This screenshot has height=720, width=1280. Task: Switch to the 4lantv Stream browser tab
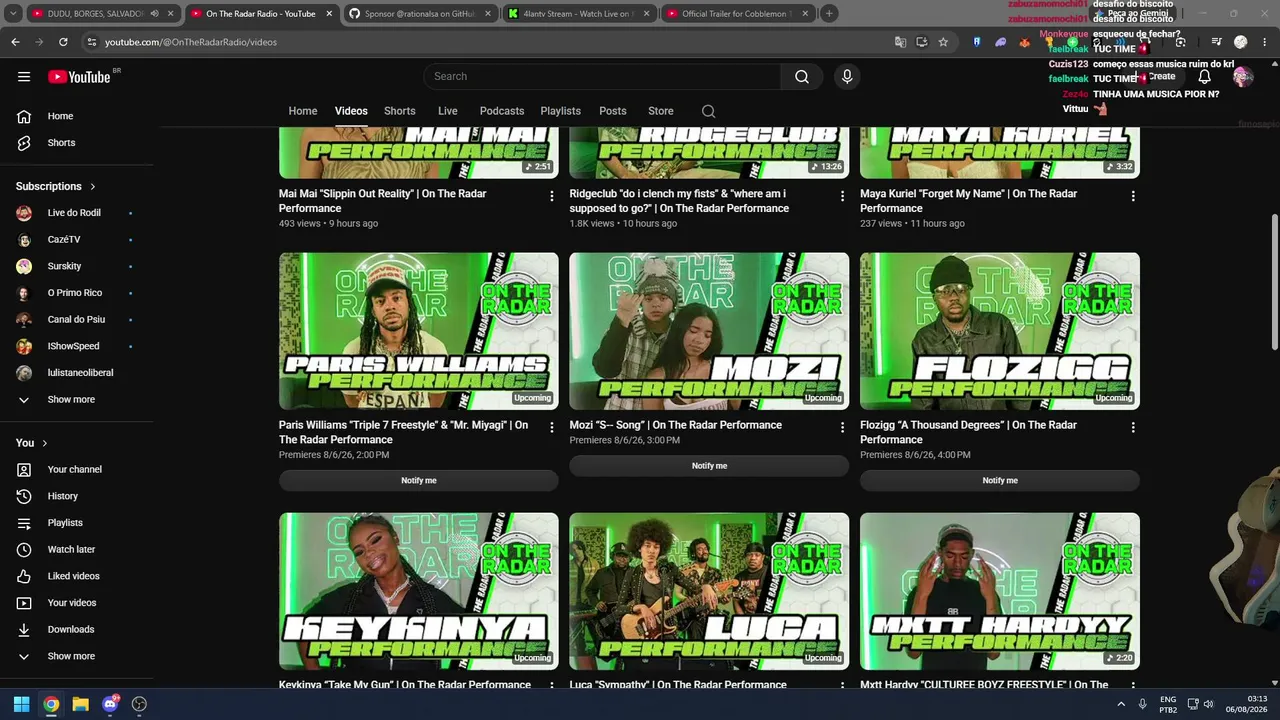pos(577,14)
